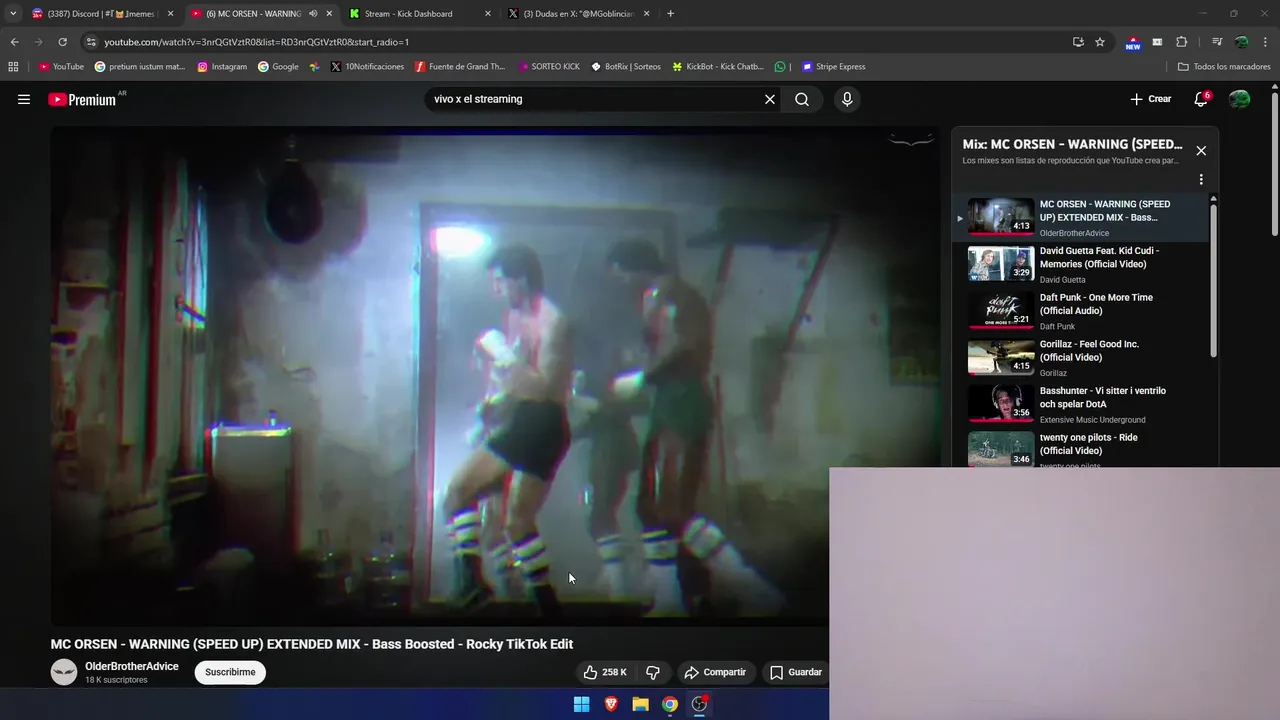Open OlderBrotherAdvice channel name
This screenshot has height=720, width=1280.
132,666
